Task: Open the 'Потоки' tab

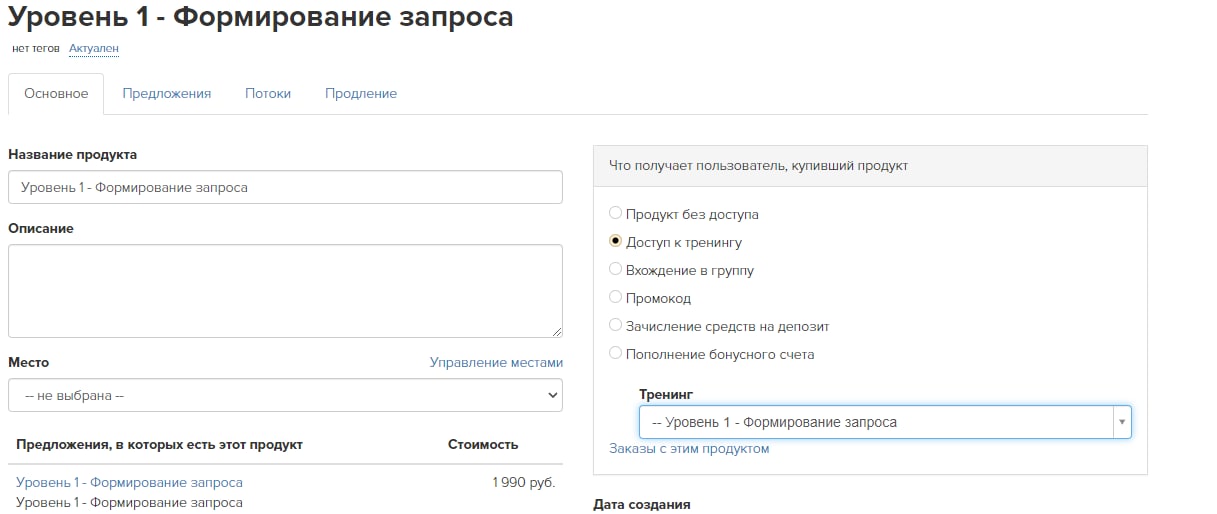Action: coord(268,93)
